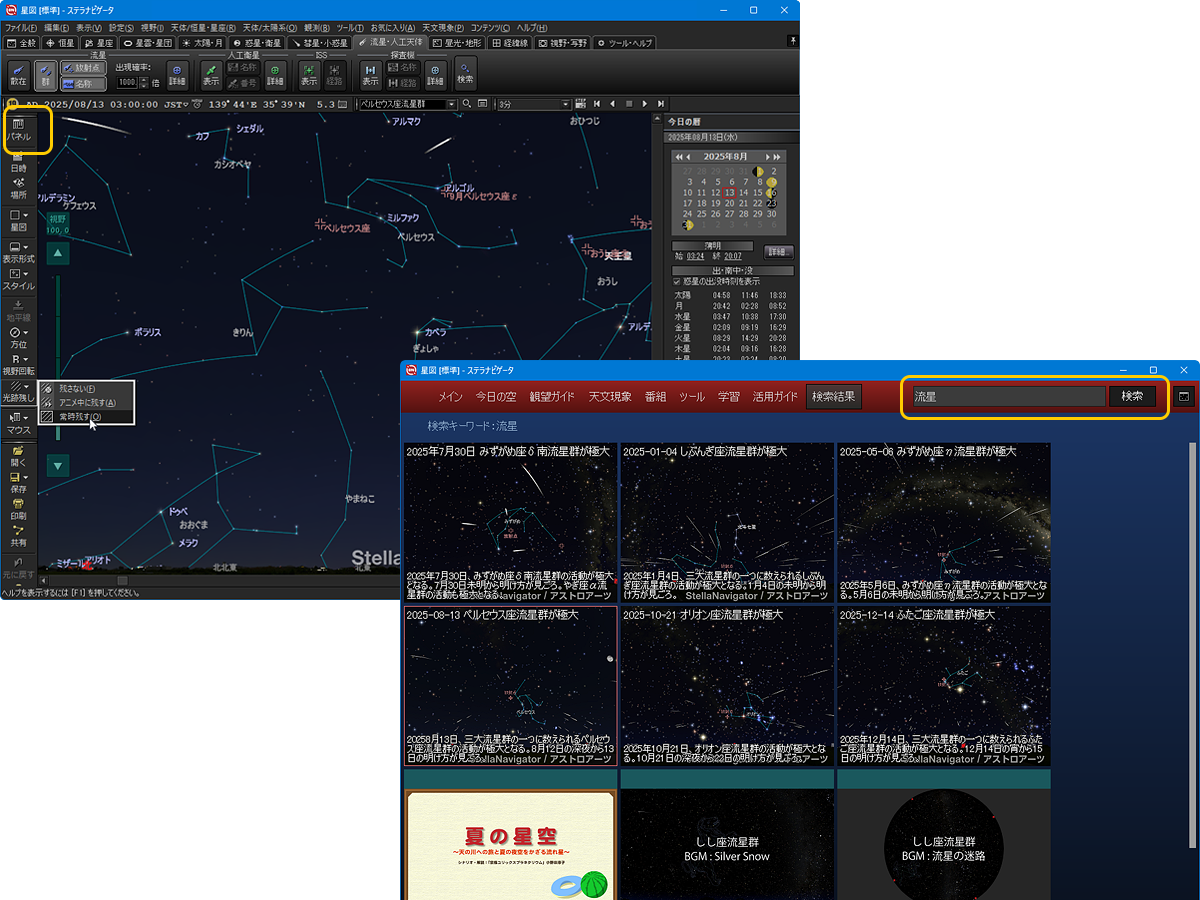Toggle the 散在 sporadic meteors button

(x=18, y=75)
